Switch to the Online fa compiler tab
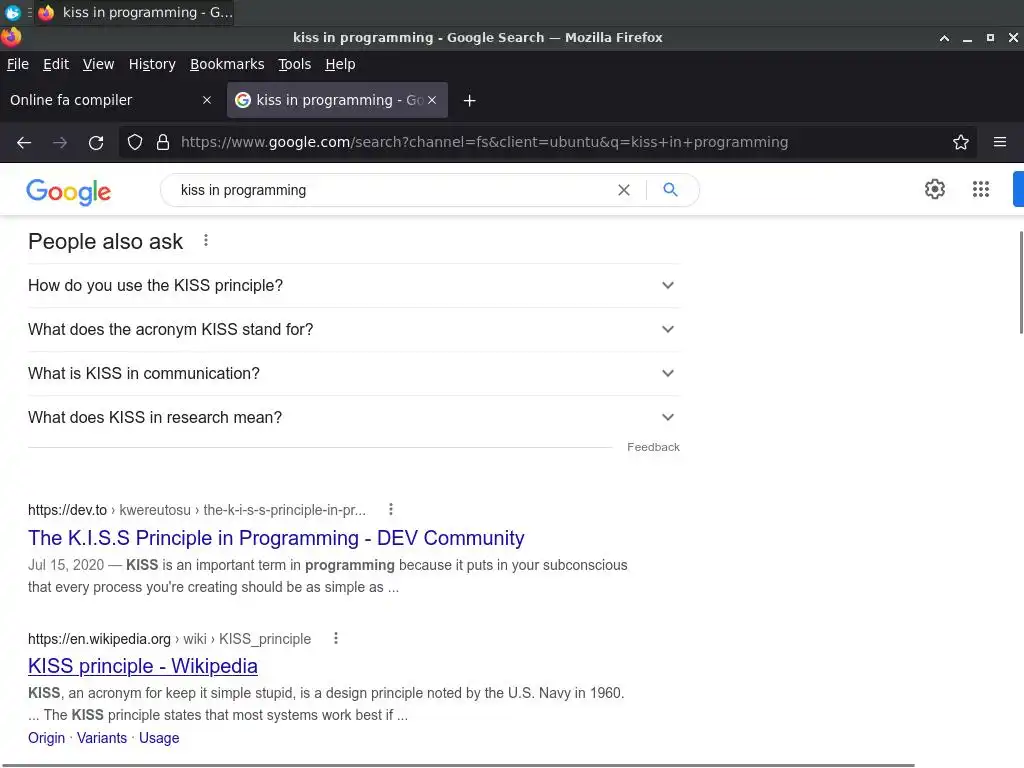Viewport: 1024px width, 768px height. (112, 100)
